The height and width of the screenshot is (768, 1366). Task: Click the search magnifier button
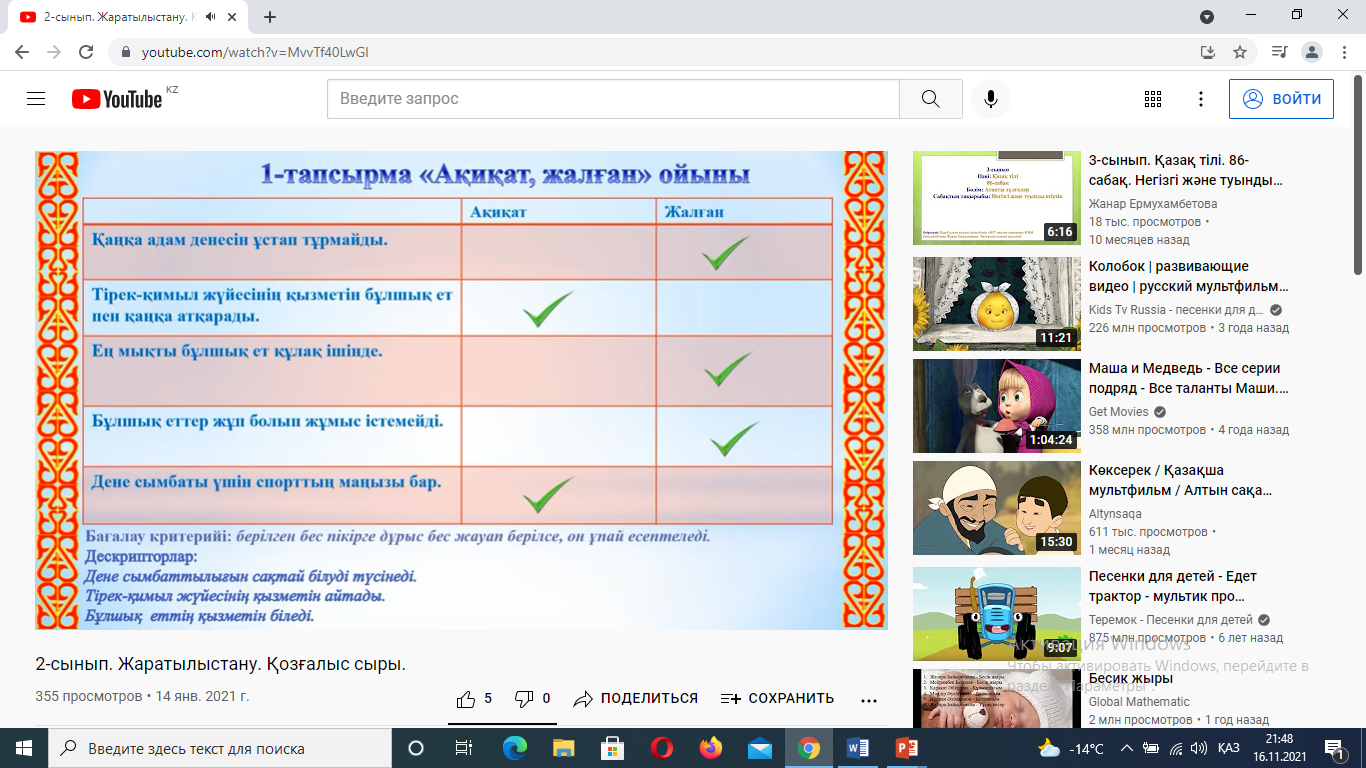pos(930,99)
